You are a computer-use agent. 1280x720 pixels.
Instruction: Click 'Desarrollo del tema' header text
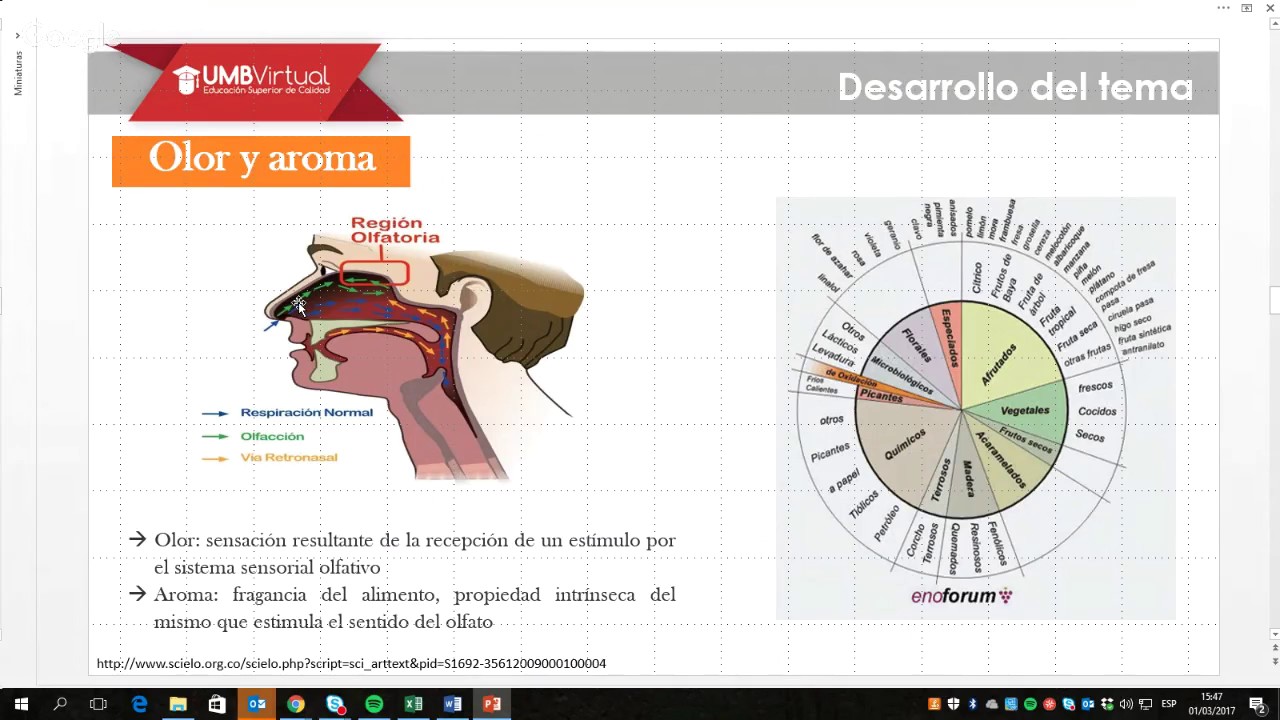pyautogui.click(x=1015, y=87)
